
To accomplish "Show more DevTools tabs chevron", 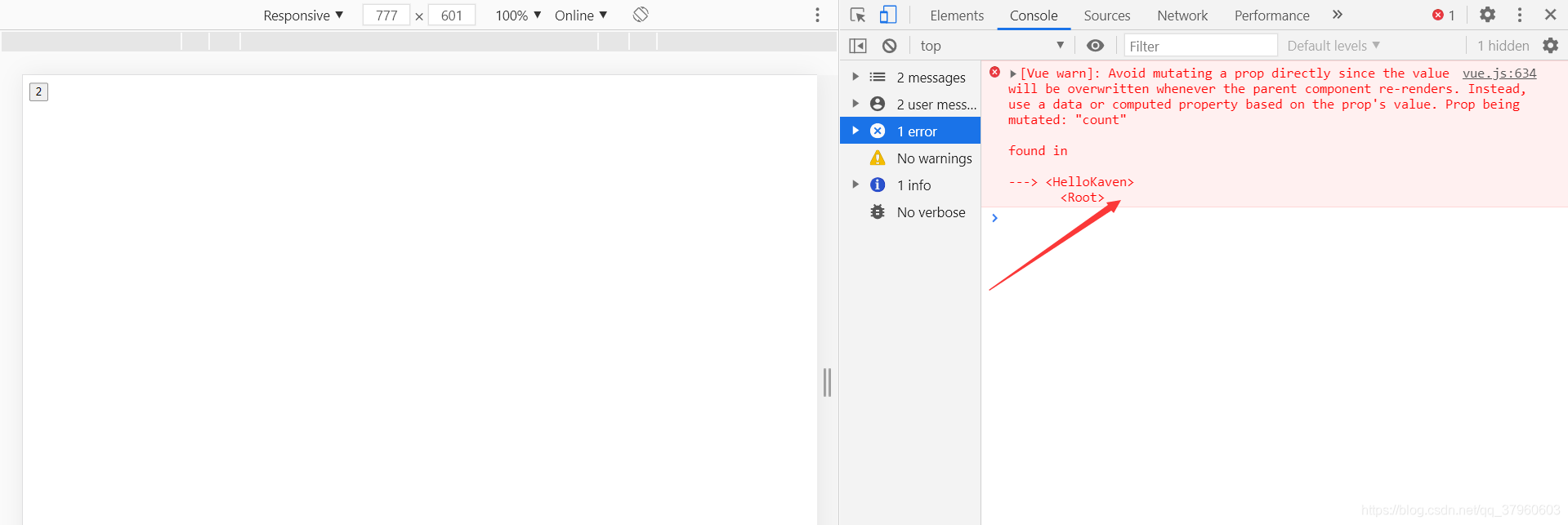I will [x=1338, y=15].
